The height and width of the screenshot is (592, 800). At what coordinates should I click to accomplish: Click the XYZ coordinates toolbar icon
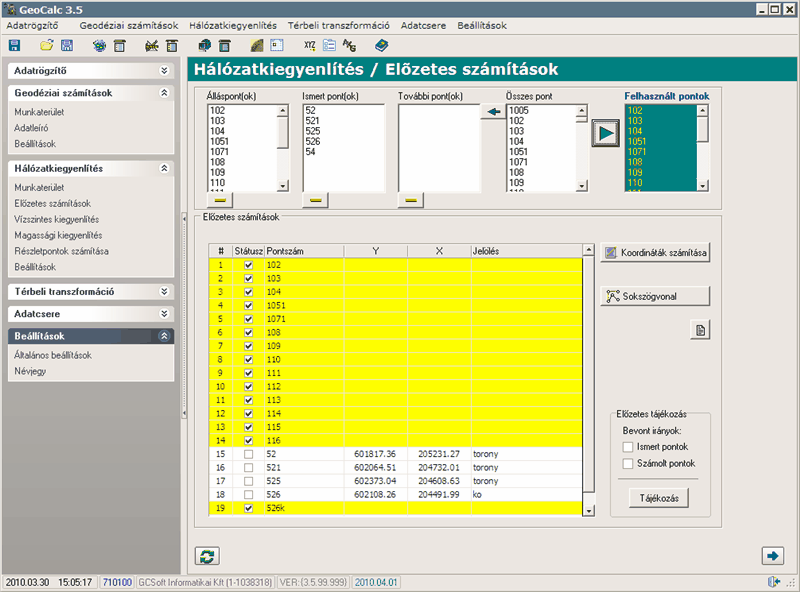click(310, 45)
